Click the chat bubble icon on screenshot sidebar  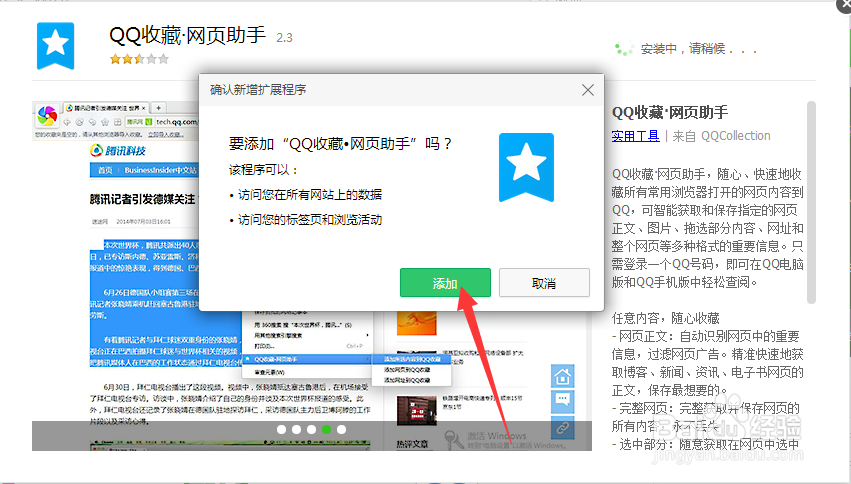pyautogui.click(x=563, y=402)
